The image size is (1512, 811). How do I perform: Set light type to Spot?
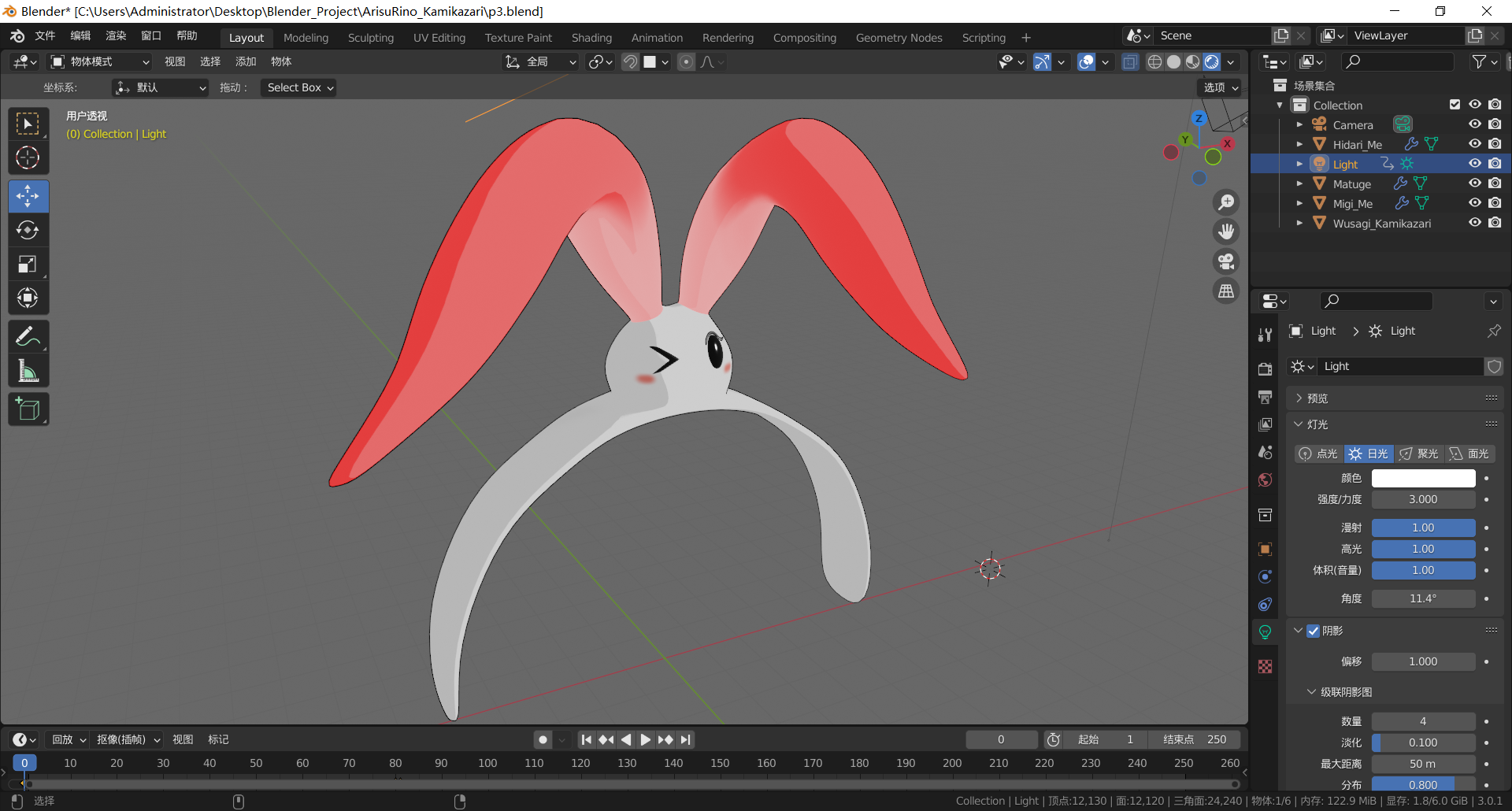pyautogui.click(x=1419, y=454)
